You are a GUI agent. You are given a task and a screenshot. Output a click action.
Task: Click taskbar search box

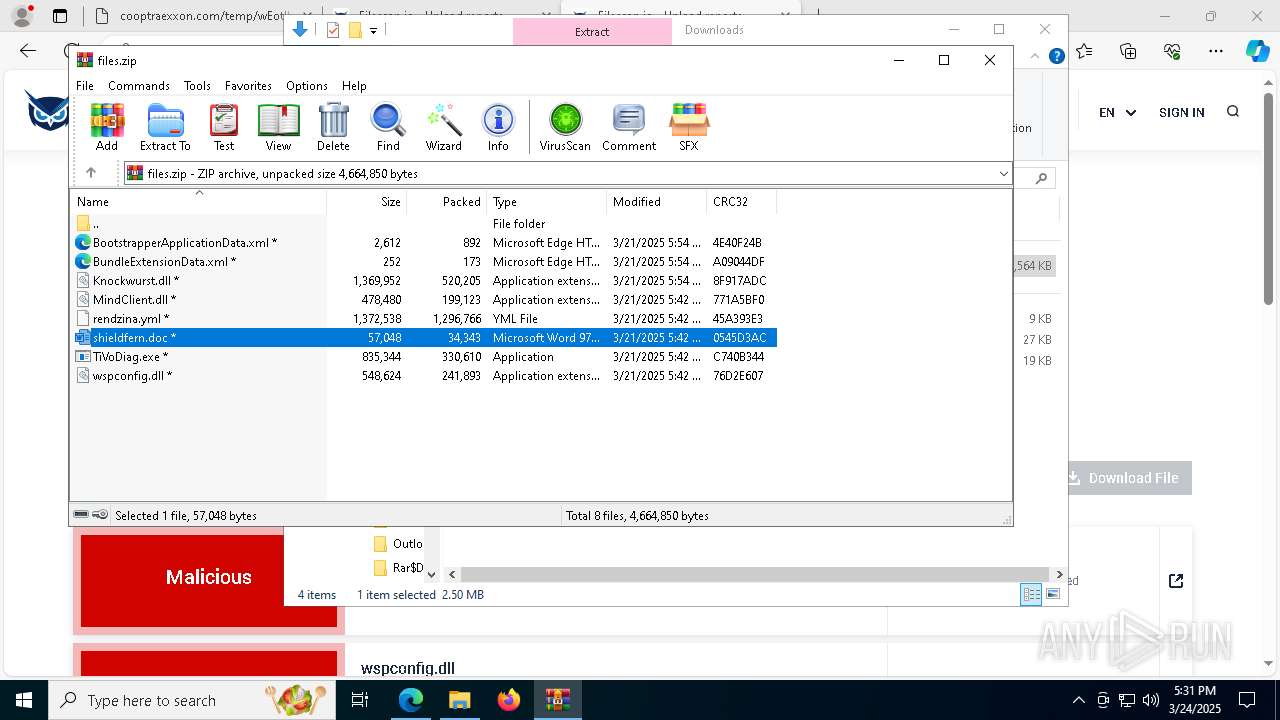coord(192,700)
